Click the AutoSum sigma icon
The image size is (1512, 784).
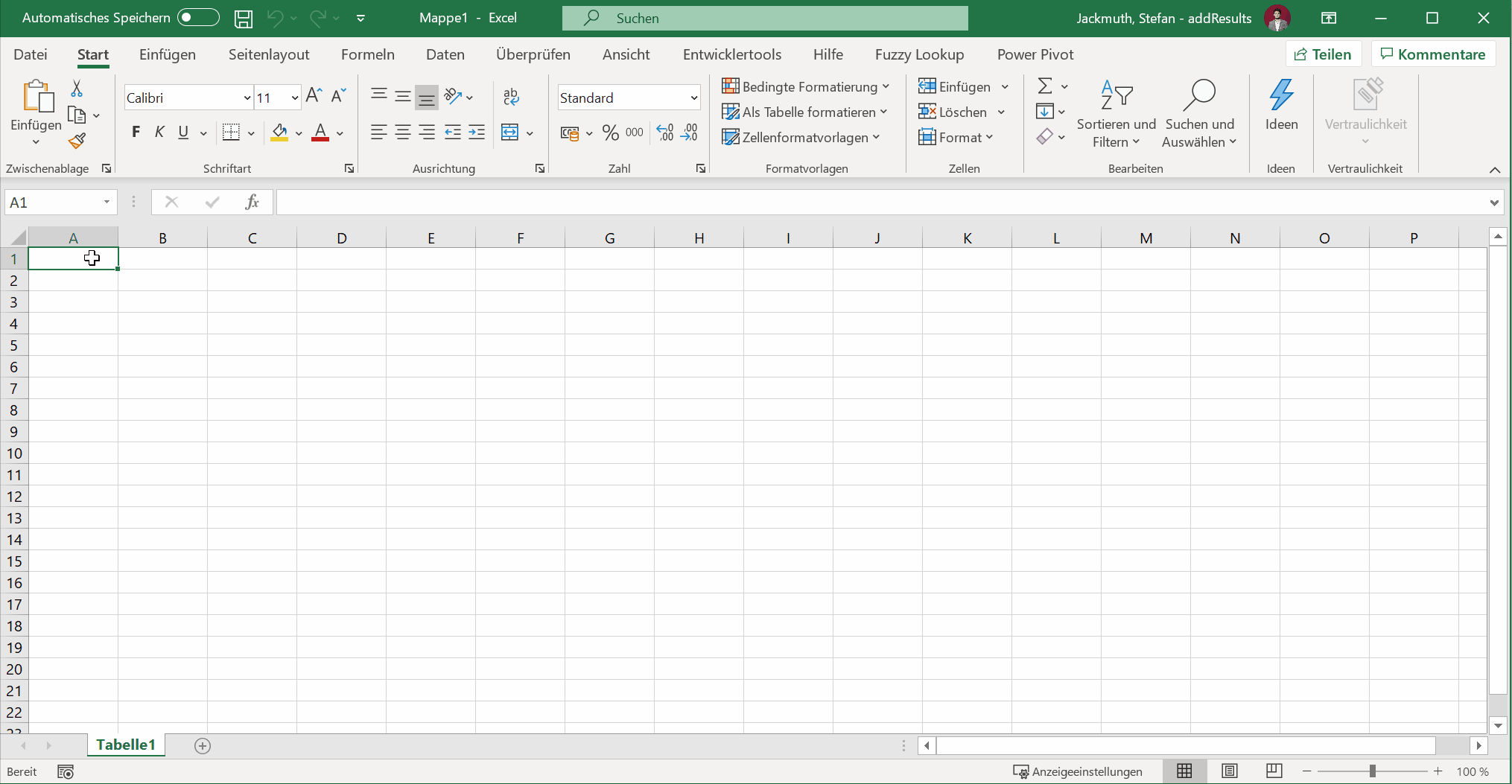pos(1045,86)
